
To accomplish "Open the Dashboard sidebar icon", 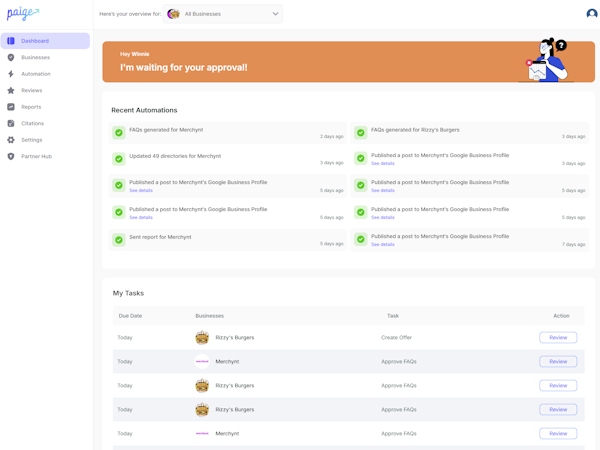I will 11,41.
